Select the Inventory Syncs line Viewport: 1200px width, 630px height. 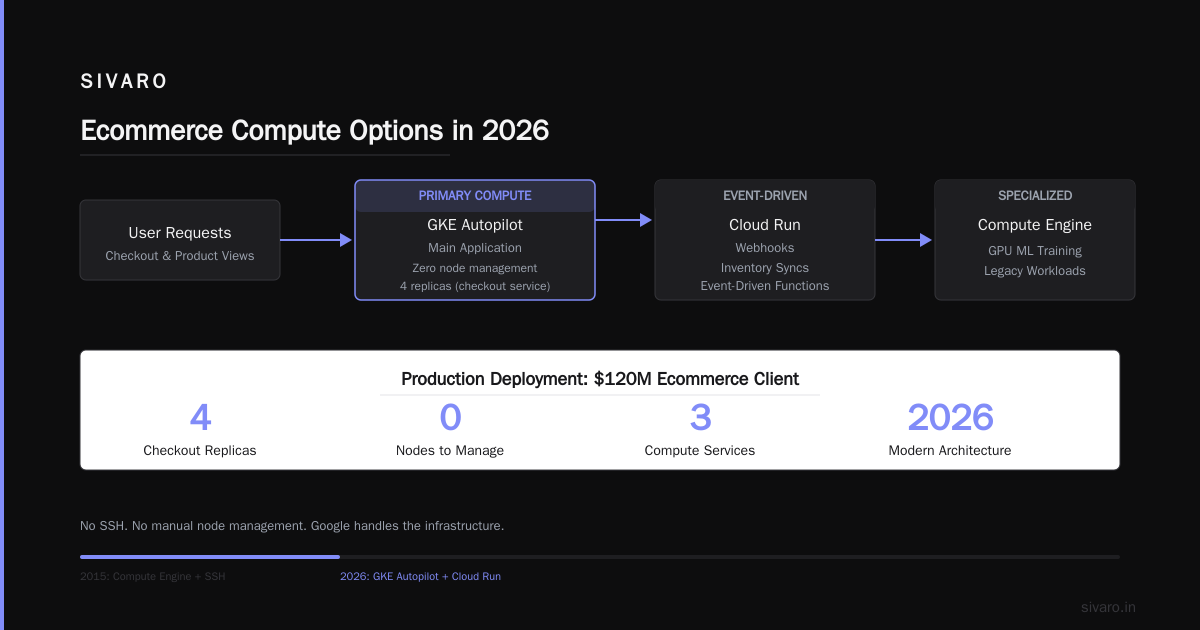point(765,268)
